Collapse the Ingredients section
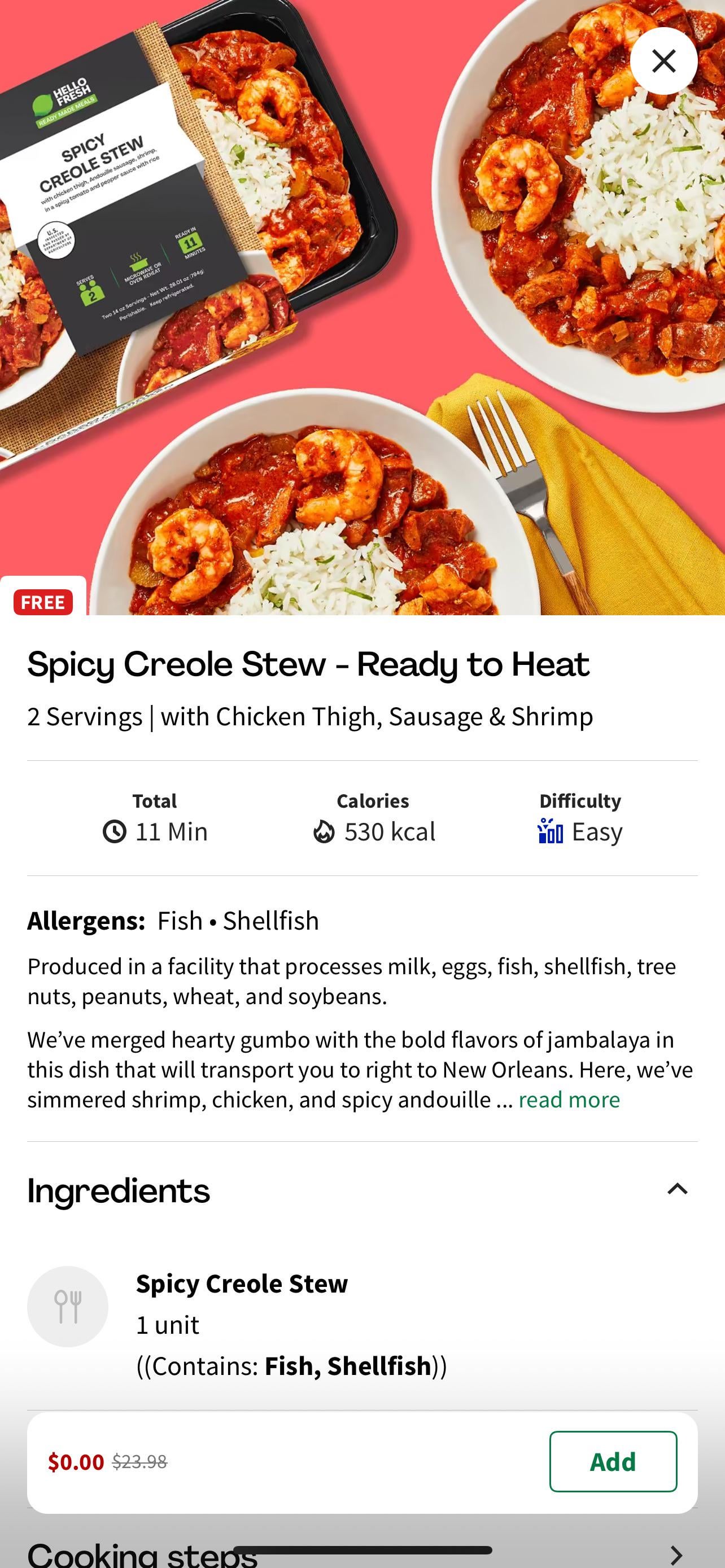The height and width of the screenshot is (1568, 725). click(677, 1189)
